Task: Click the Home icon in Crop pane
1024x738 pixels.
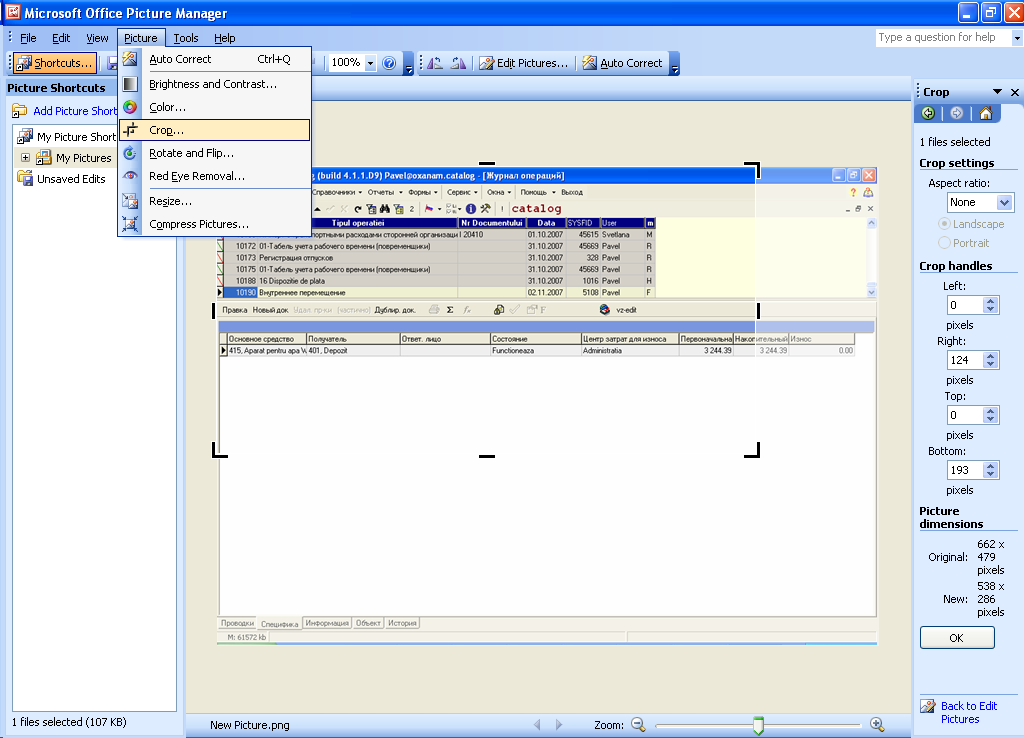Action: (985, 113)
